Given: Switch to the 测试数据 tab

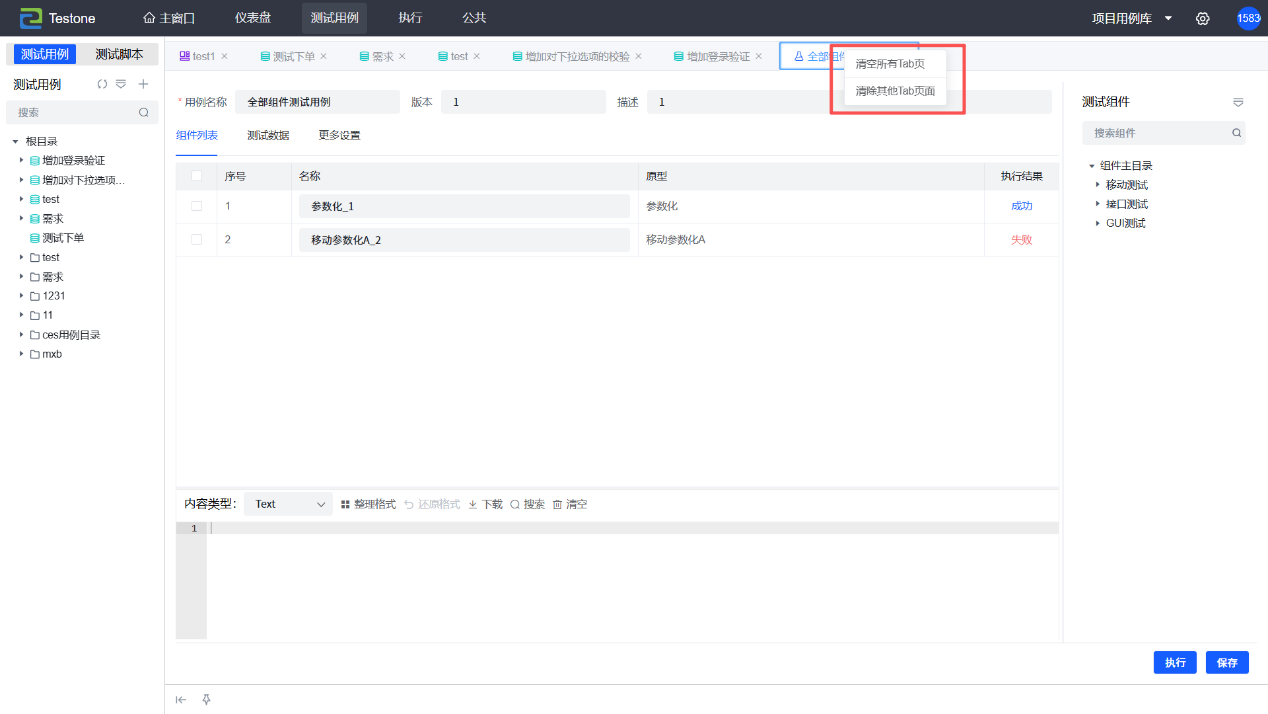Looking at the screenshot, I should pyautogui.click(x=268, y=135).
